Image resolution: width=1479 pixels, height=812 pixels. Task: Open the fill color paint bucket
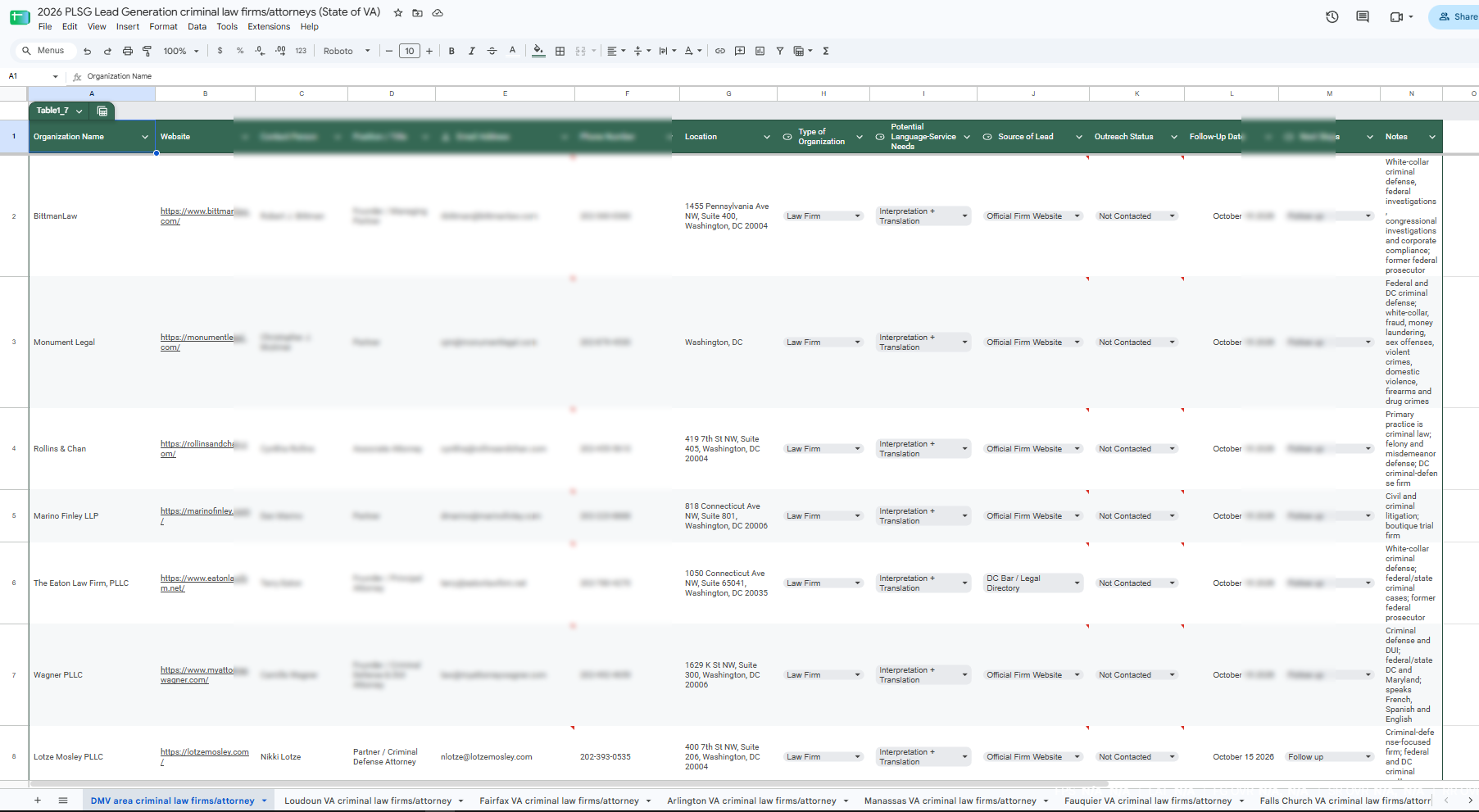[538, 51]
